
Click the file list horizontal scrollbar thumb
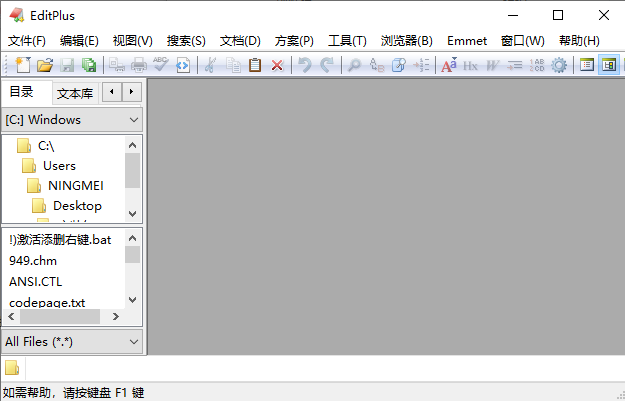point(60,317)
